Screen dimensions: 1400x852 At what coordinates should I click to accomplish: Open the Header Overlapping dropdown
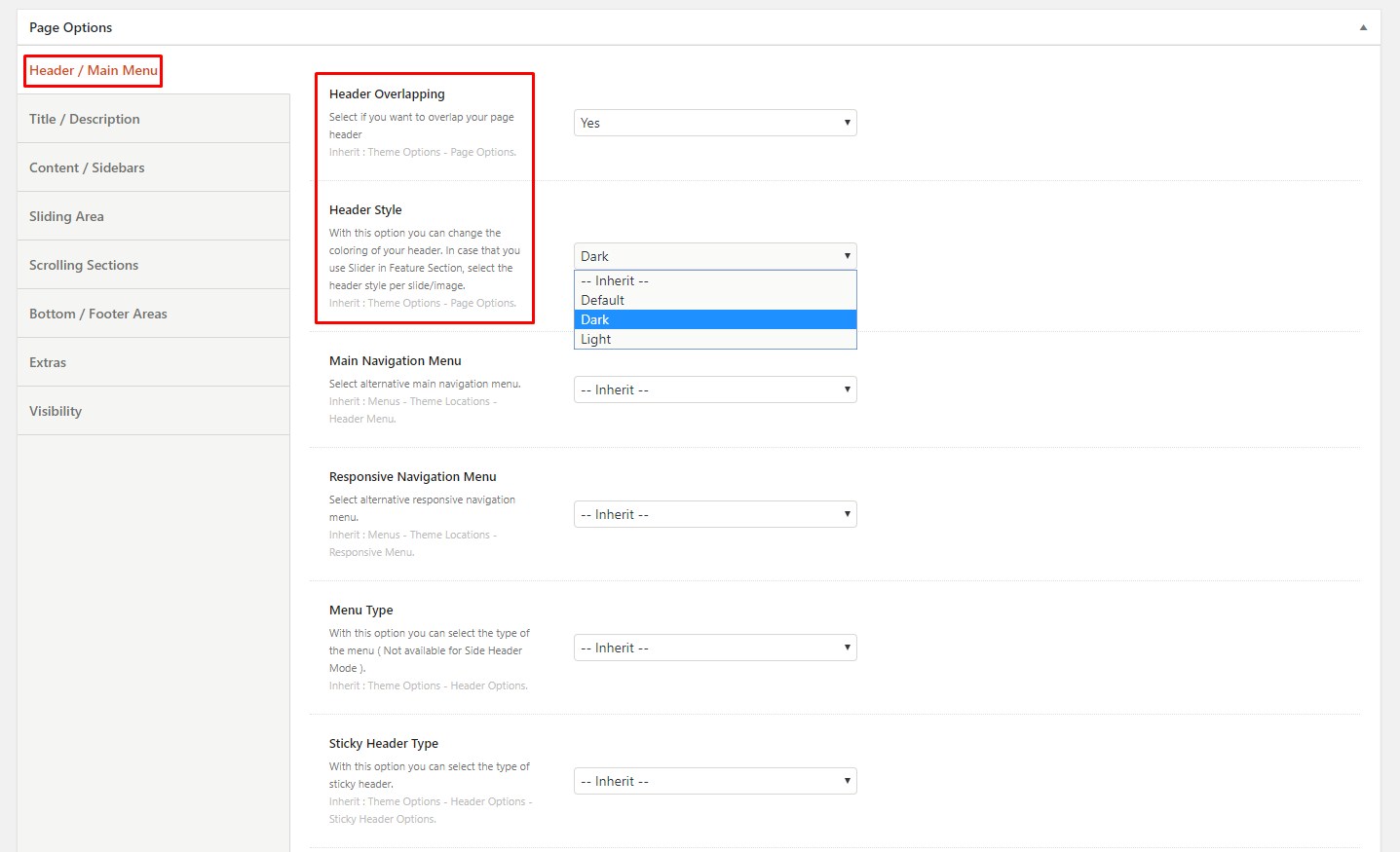(x=715, y=123)
